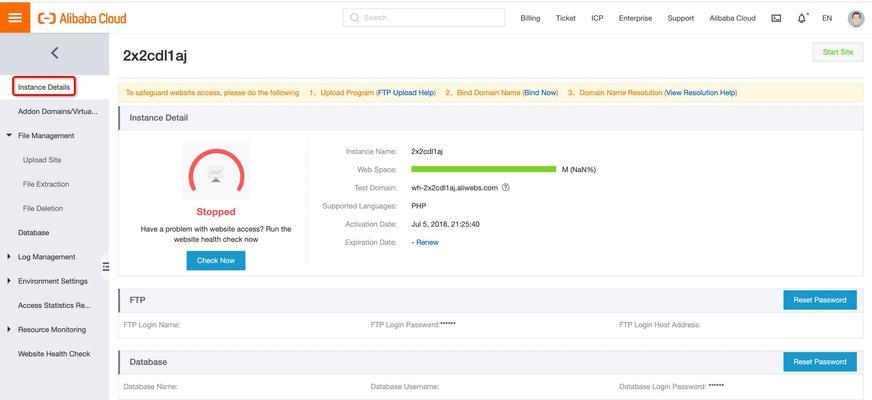The width and height of the screenshot is (872, 400).
Task: Click the Database Name label
Action: tap(151, 386)
